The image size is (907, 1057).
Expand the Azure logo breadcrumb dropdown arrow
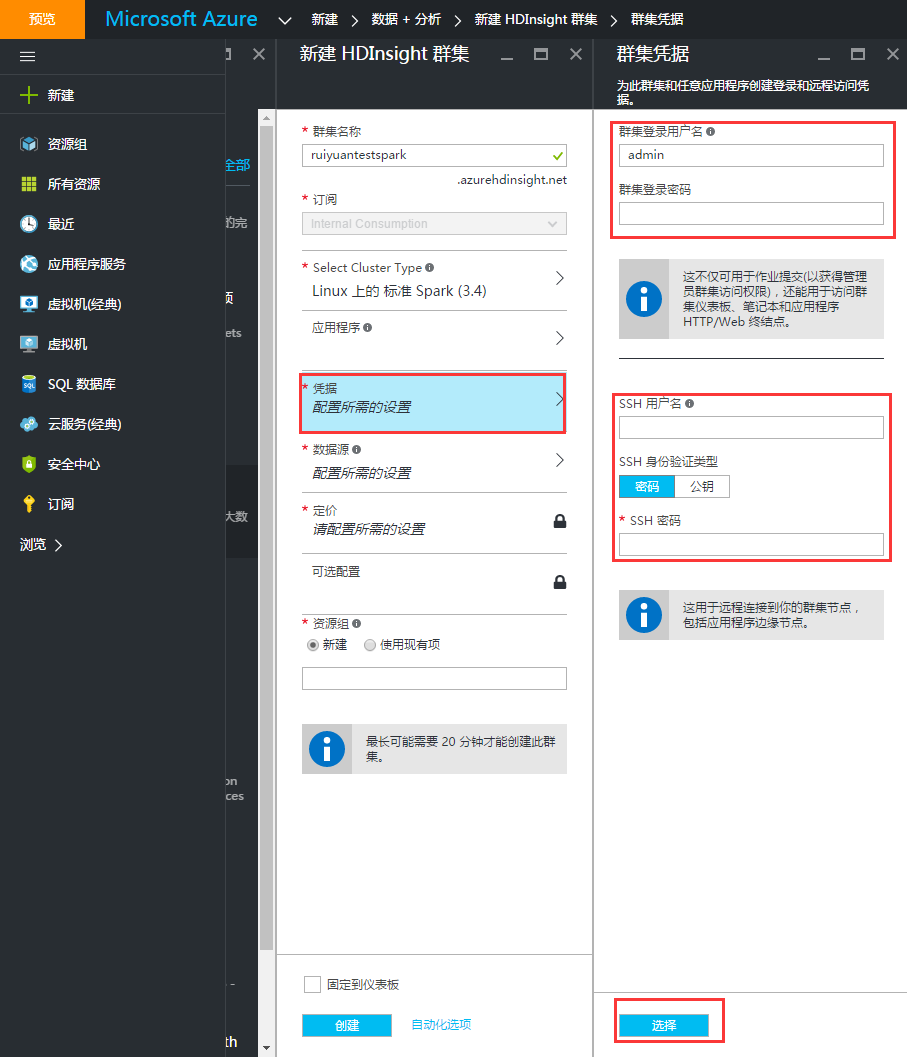click(x=285, y=20)
